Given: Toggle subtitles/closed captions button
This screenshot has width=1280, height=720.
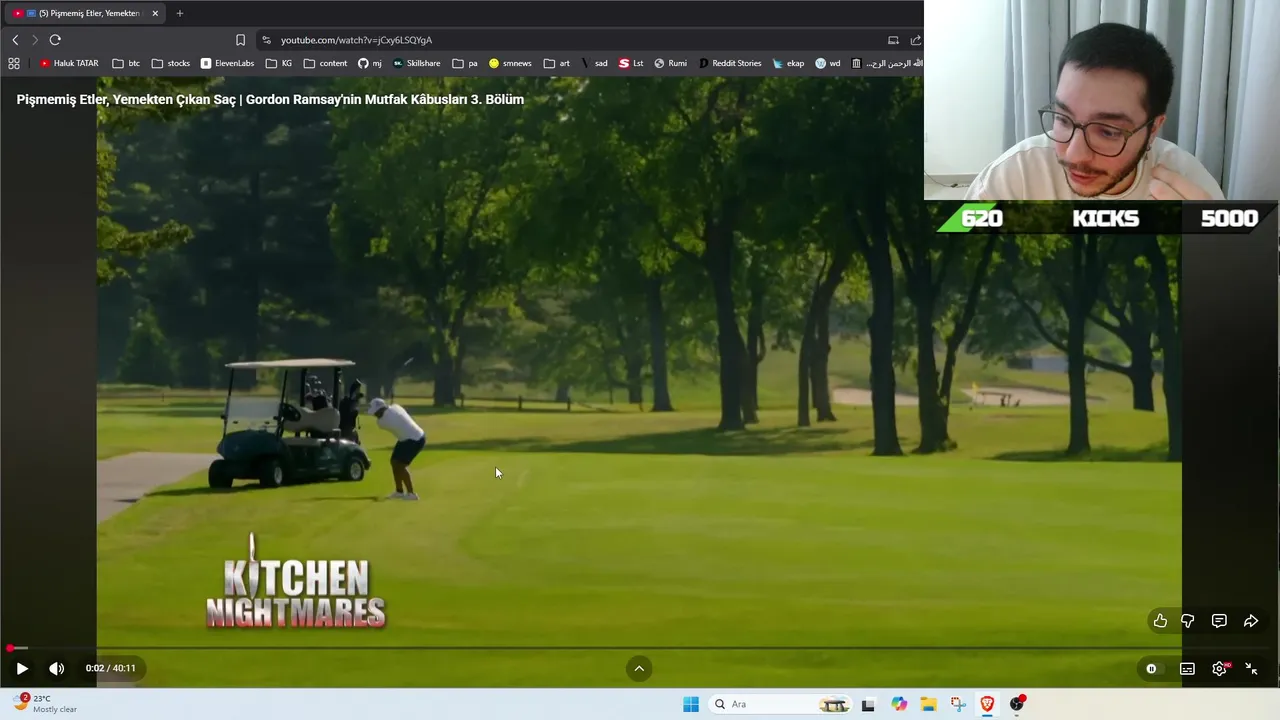Looking at the screenshot, I should tap(1187, 669).
